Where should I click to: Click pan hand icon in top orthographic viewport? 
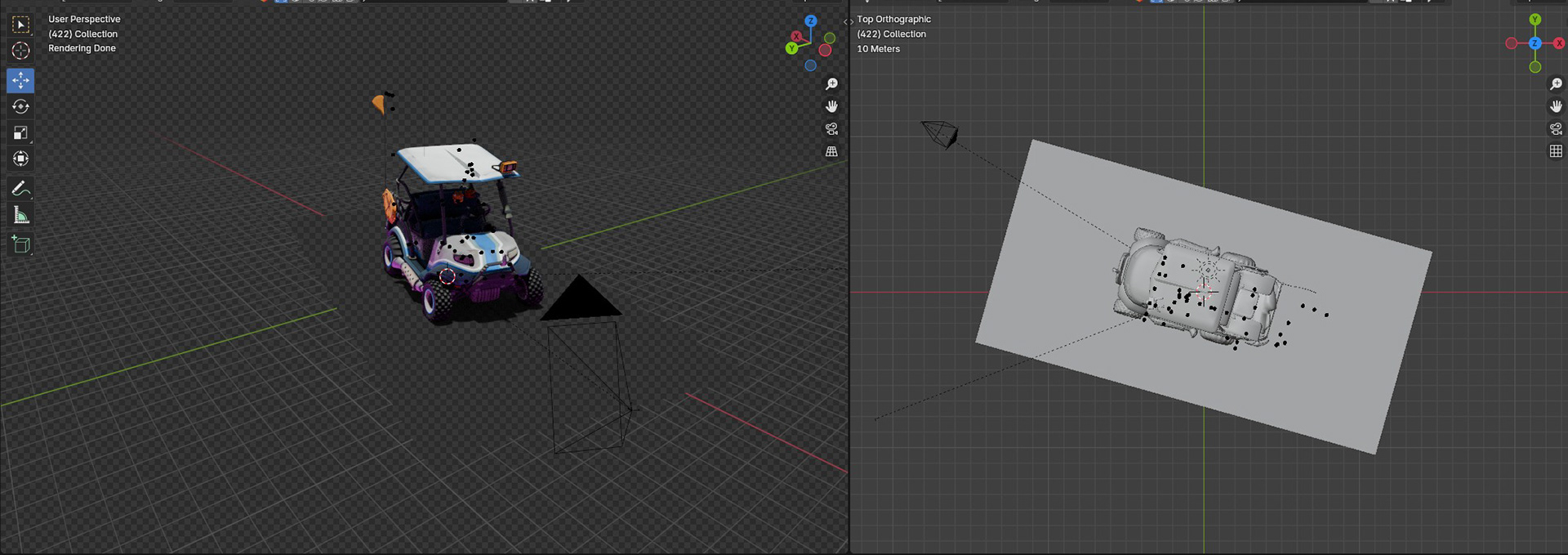1556,106
